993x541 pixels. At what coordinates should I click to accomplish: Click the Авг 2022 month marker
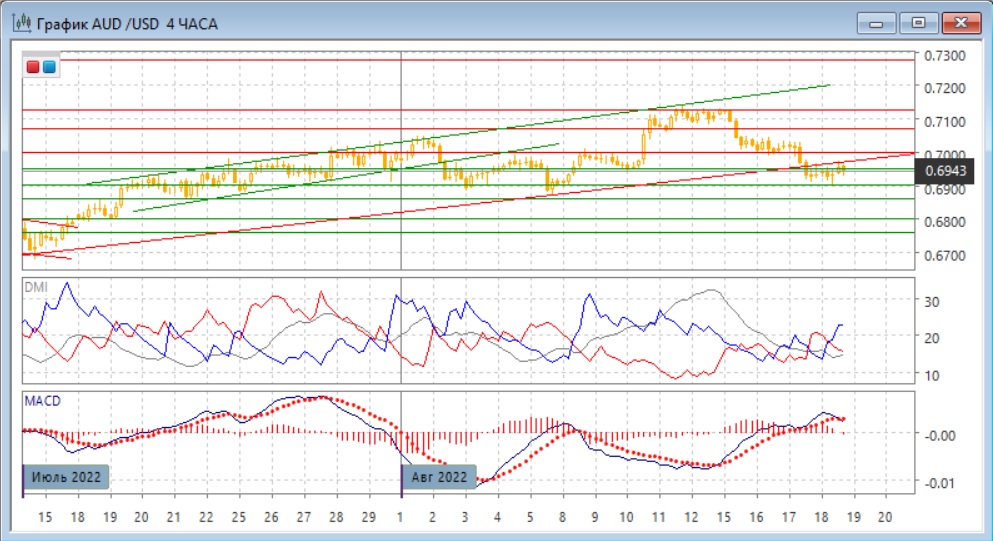[x=439, y=477]
